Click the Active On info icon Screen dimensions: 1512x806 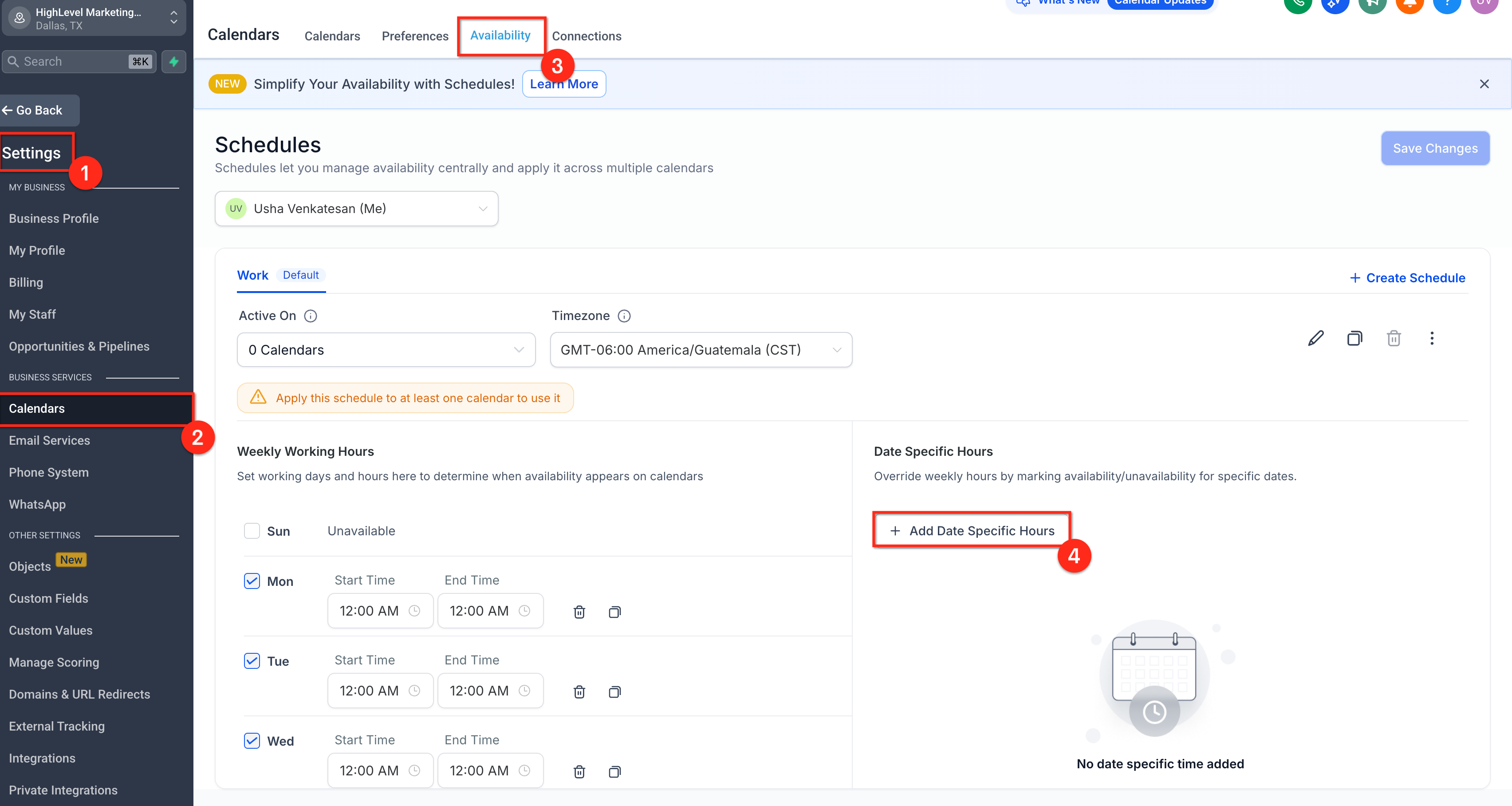pyautogui.click(x=311, y=316)
